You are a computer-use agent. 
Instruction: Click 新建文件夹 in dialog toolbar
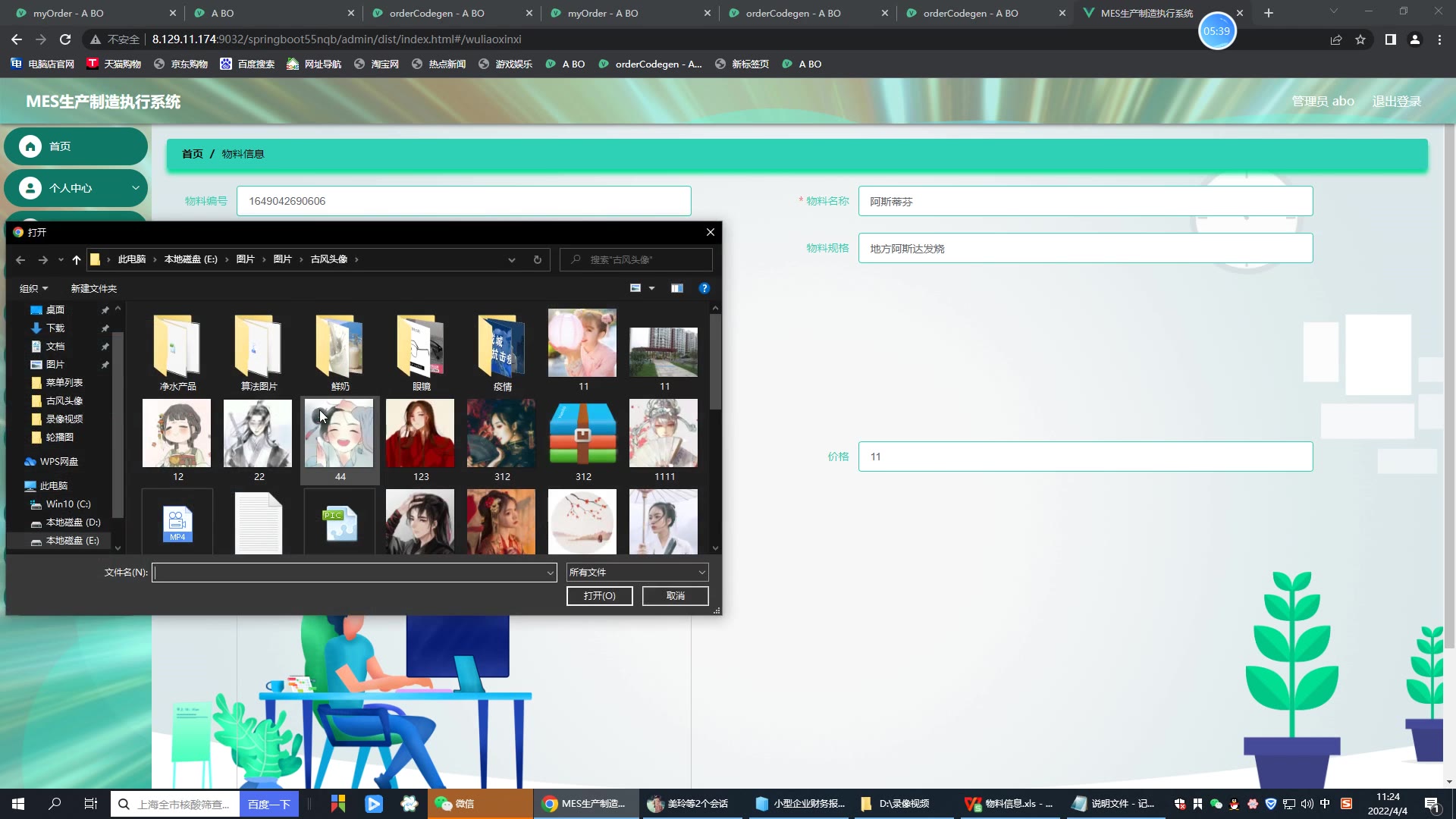tap(93, 288)
